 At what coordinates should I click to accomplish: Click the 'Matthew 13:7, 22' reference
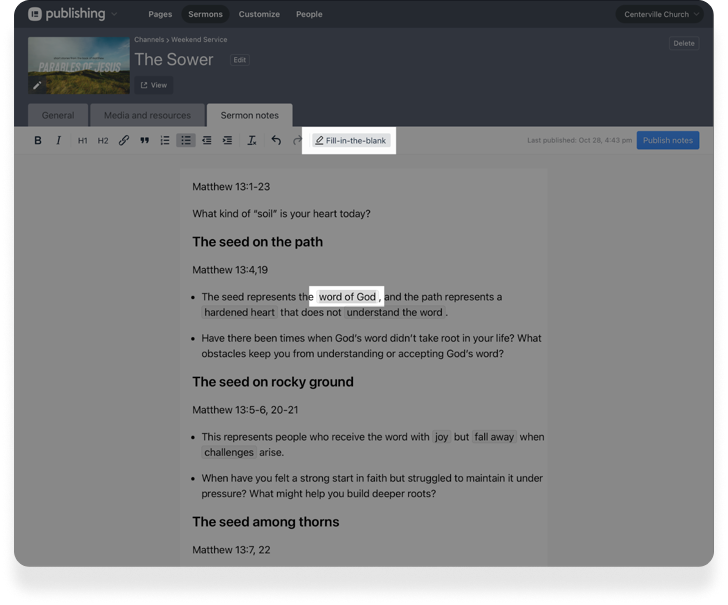(231, 550)
